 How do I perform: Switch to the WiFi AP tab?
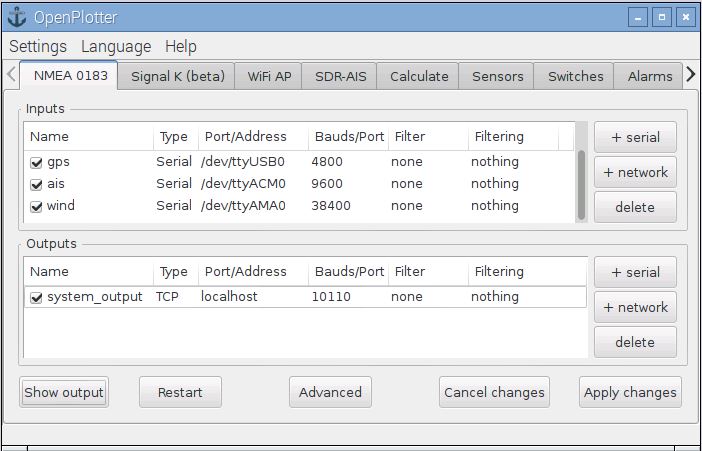coord(270,77)
